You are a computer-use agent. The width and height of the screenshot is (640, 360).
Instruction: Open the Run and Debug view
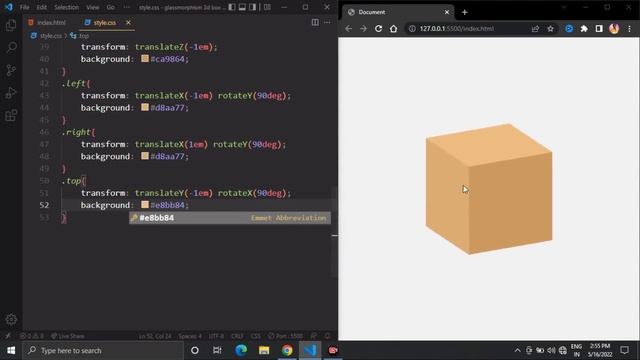click(x=11, y=93)
